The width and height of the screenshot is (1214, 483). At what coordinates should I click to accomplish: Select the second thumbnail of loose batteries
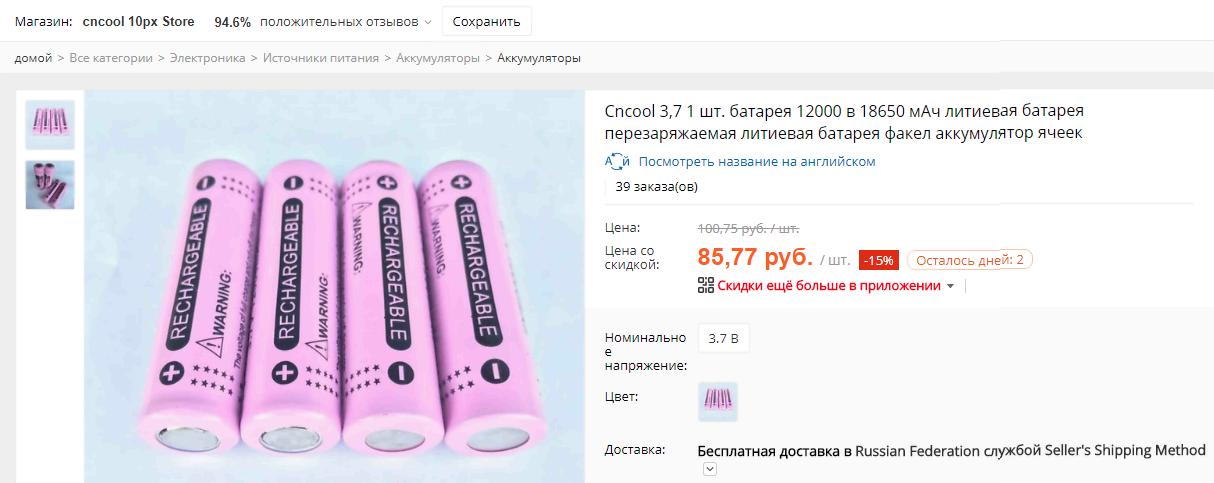pyautogui.click(x=50, y=185)
